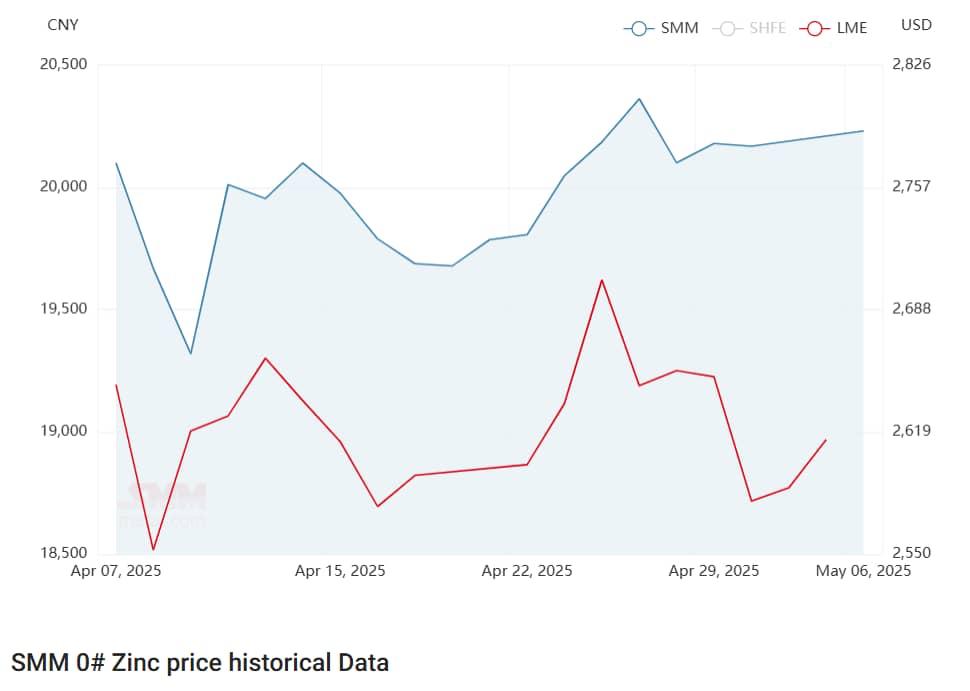Click the USD axis unit label
This screenshot has width=970, height=691.
point(916,25)
